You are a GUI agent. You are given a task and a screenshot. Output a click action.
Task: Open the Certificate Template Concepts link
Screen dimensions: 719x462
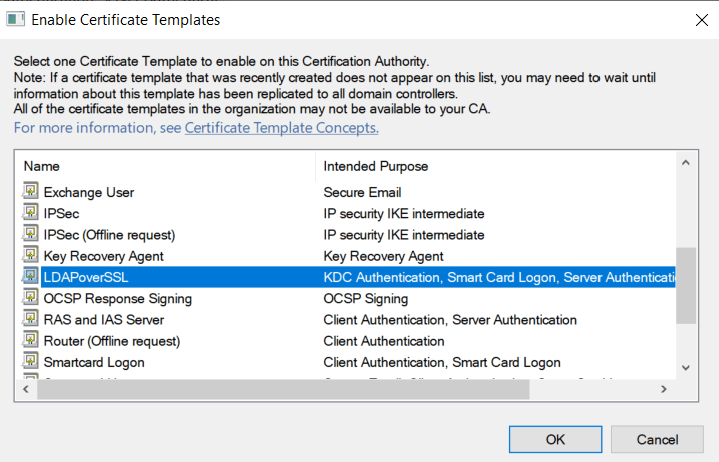point(281,128)
